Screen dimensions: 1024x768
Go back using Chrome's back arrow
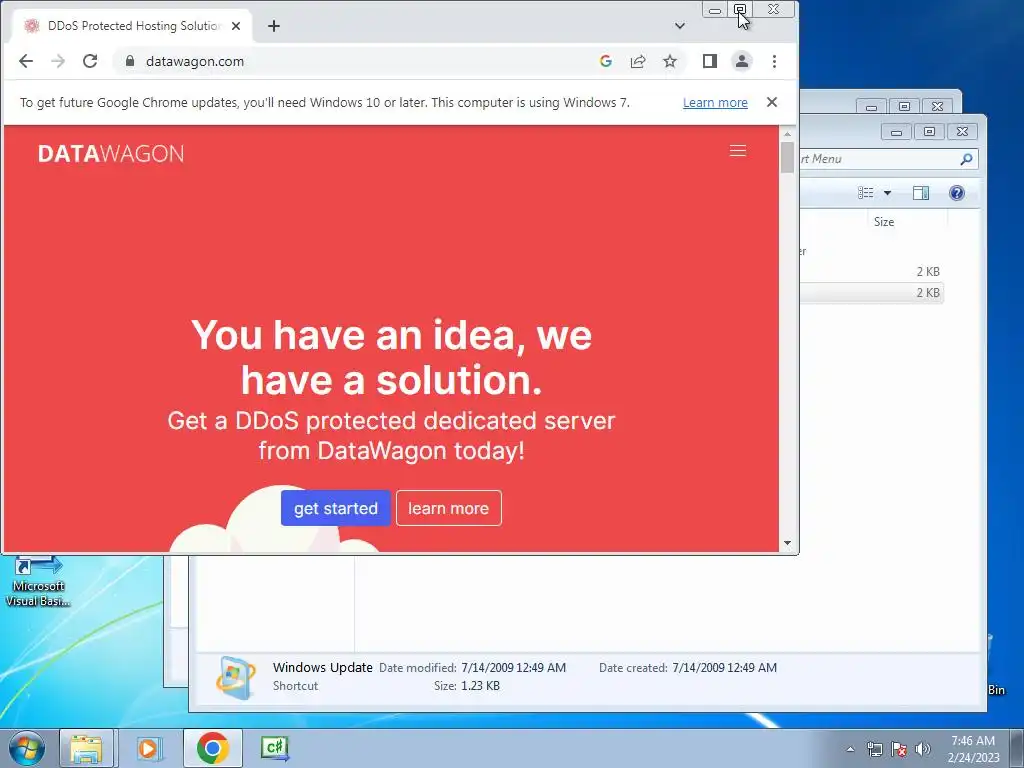click(26, 61)
